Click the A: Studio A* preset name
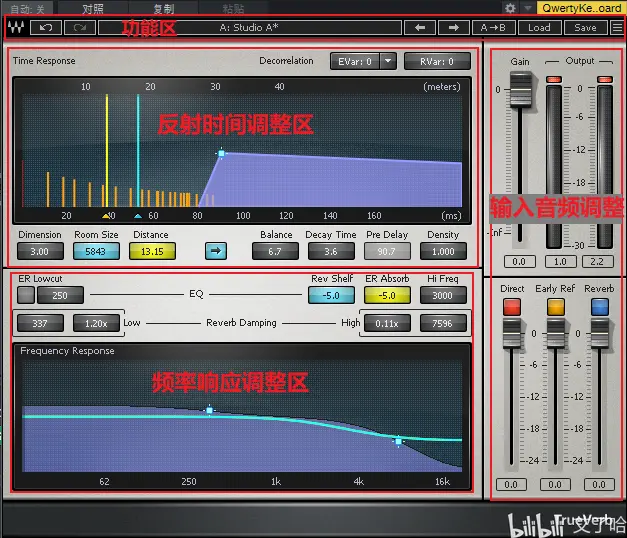This screenshot has height=538, width=627. (x=250, y=28)
